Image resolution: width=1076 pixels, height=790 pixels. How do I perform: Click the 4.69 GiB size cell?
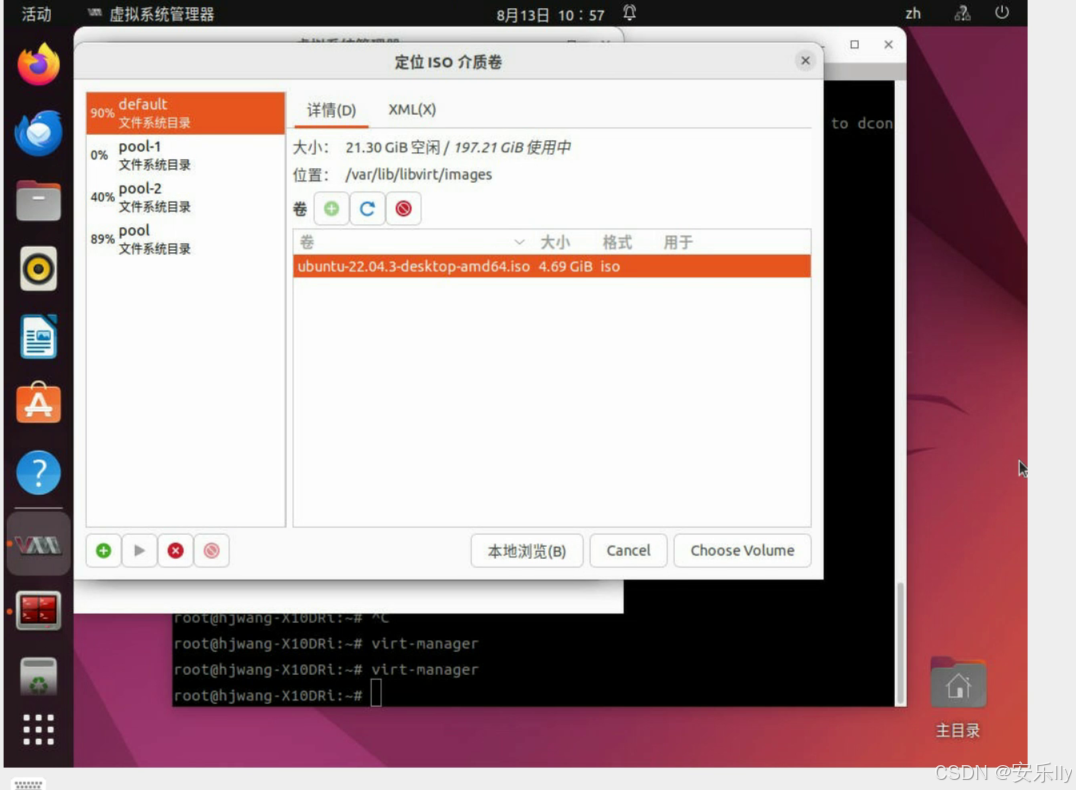tap(565, 266)
